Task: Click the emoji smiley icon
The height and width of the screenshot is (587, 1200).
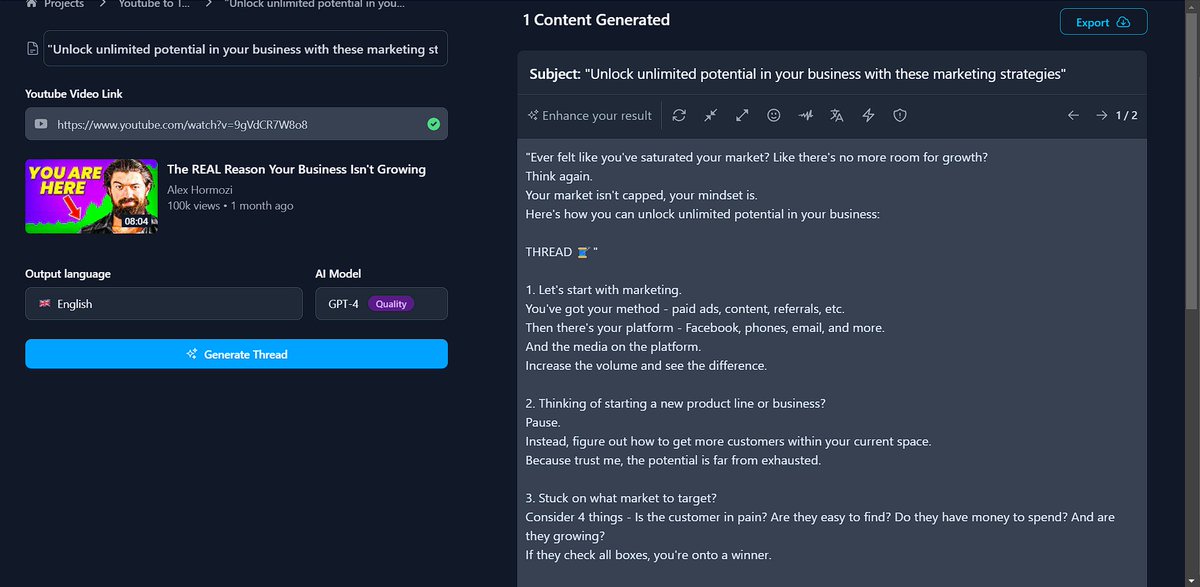Action: (x=774, y=115)
